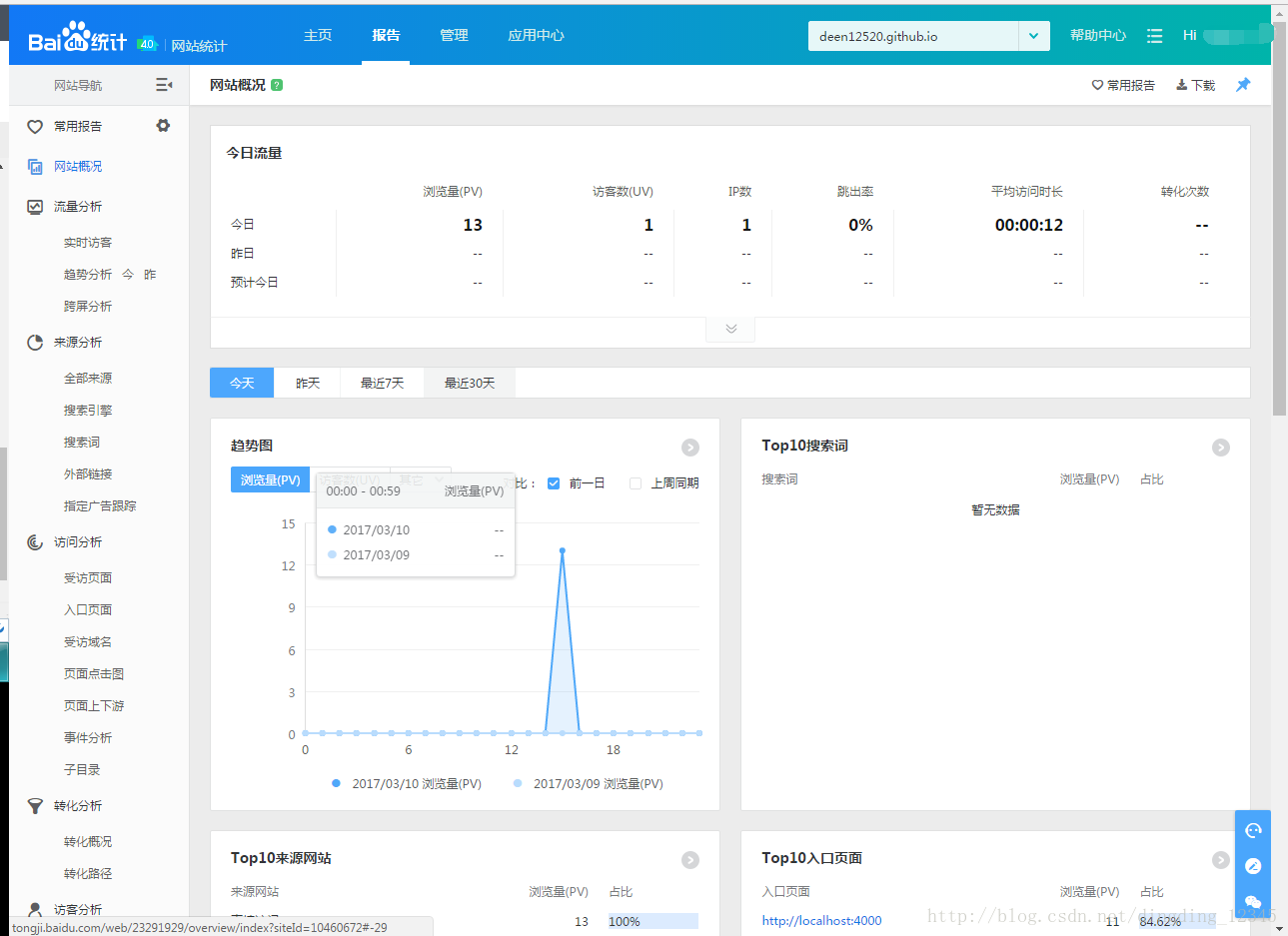Check the 上周同期 comparison checkbox
Viewport: 1288px width, 936px height.
click(x=636, y=483)
